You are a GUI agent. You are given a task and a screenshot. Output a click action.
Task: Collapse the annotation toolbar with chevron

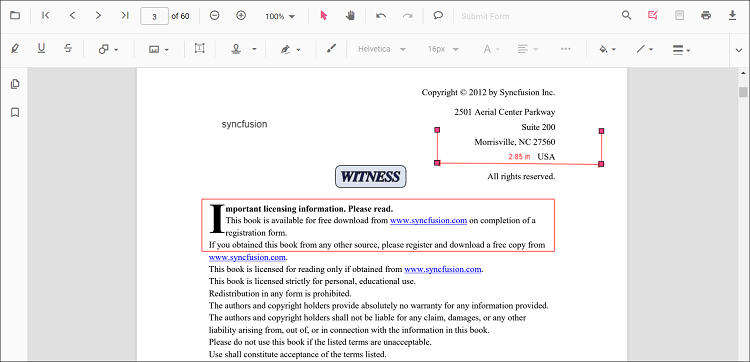click(739, 50)
